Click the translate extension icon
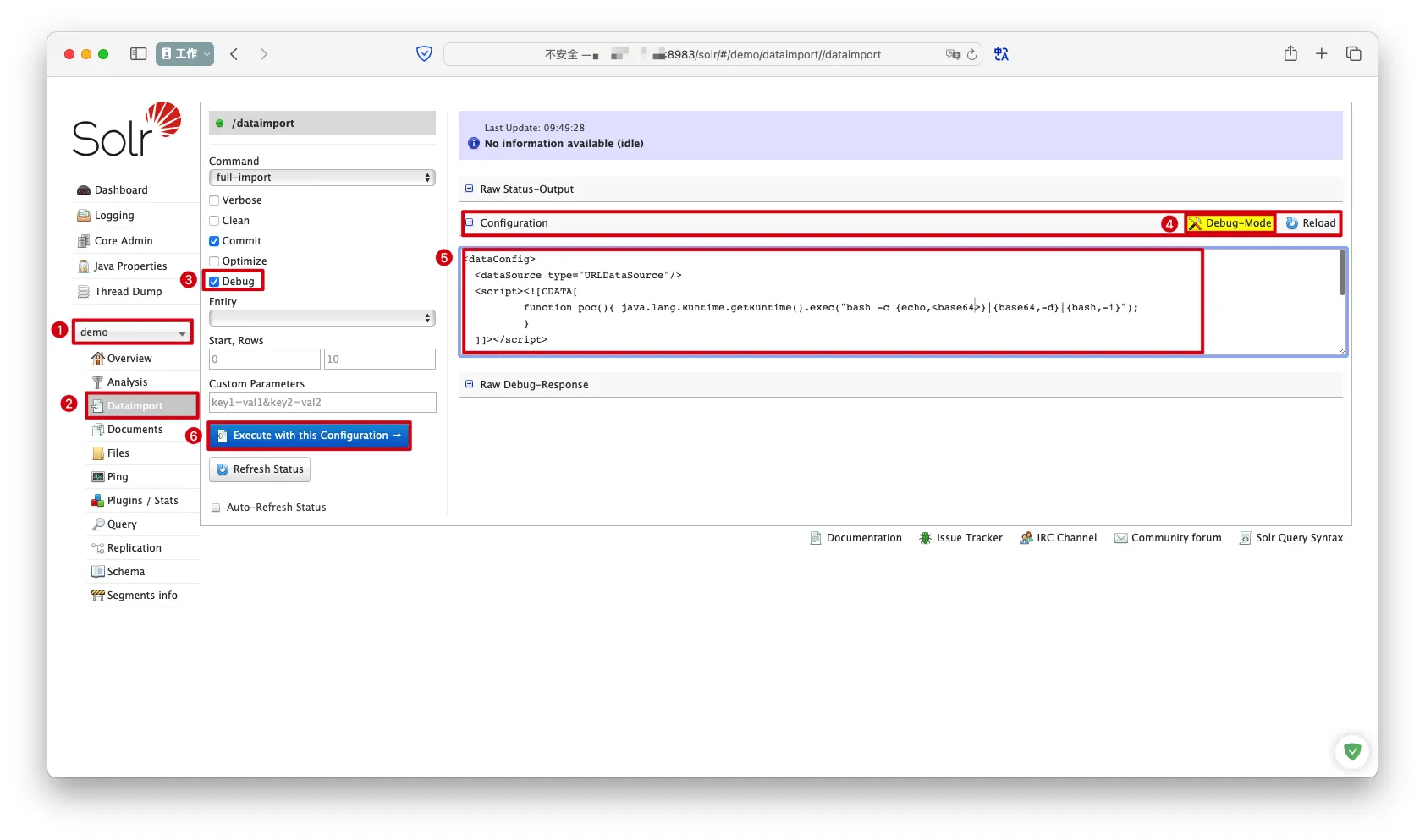This screenshot has width=1425, height=840. point(1002,54)
